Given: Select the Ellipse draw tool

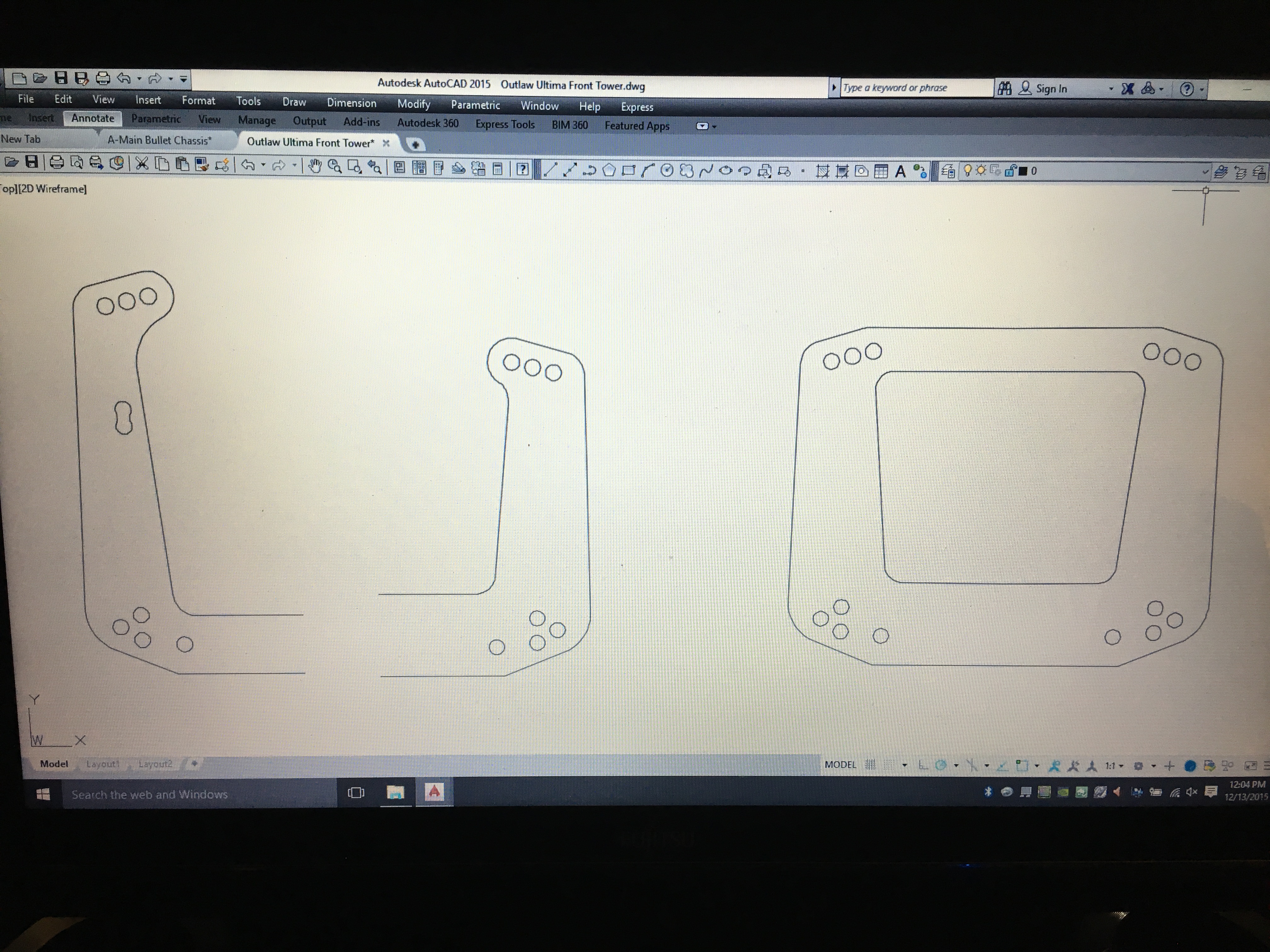Looking at the screenshot, I should (x=725, y=170).
